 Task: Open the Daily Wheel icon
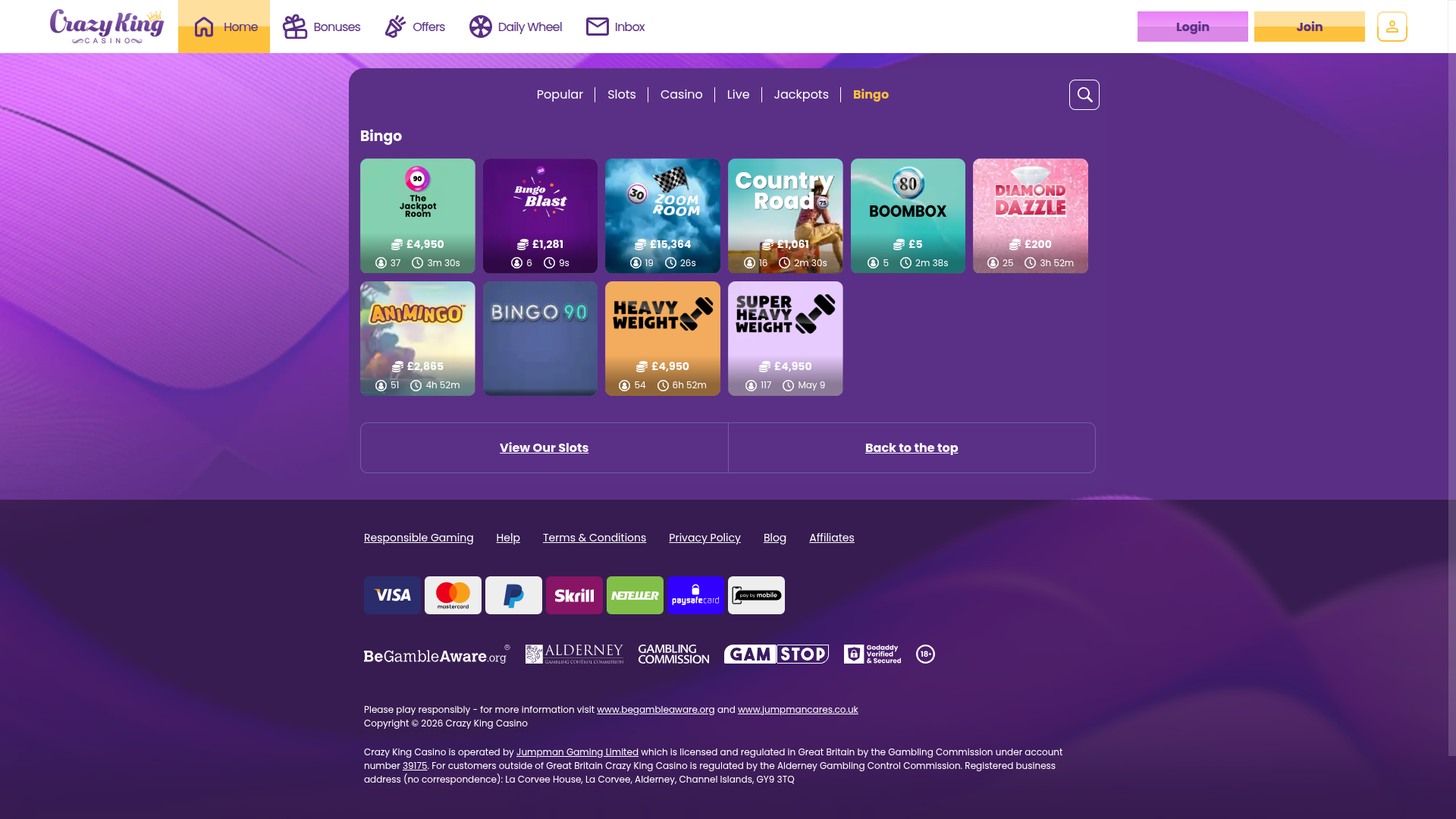click(481, 27)
